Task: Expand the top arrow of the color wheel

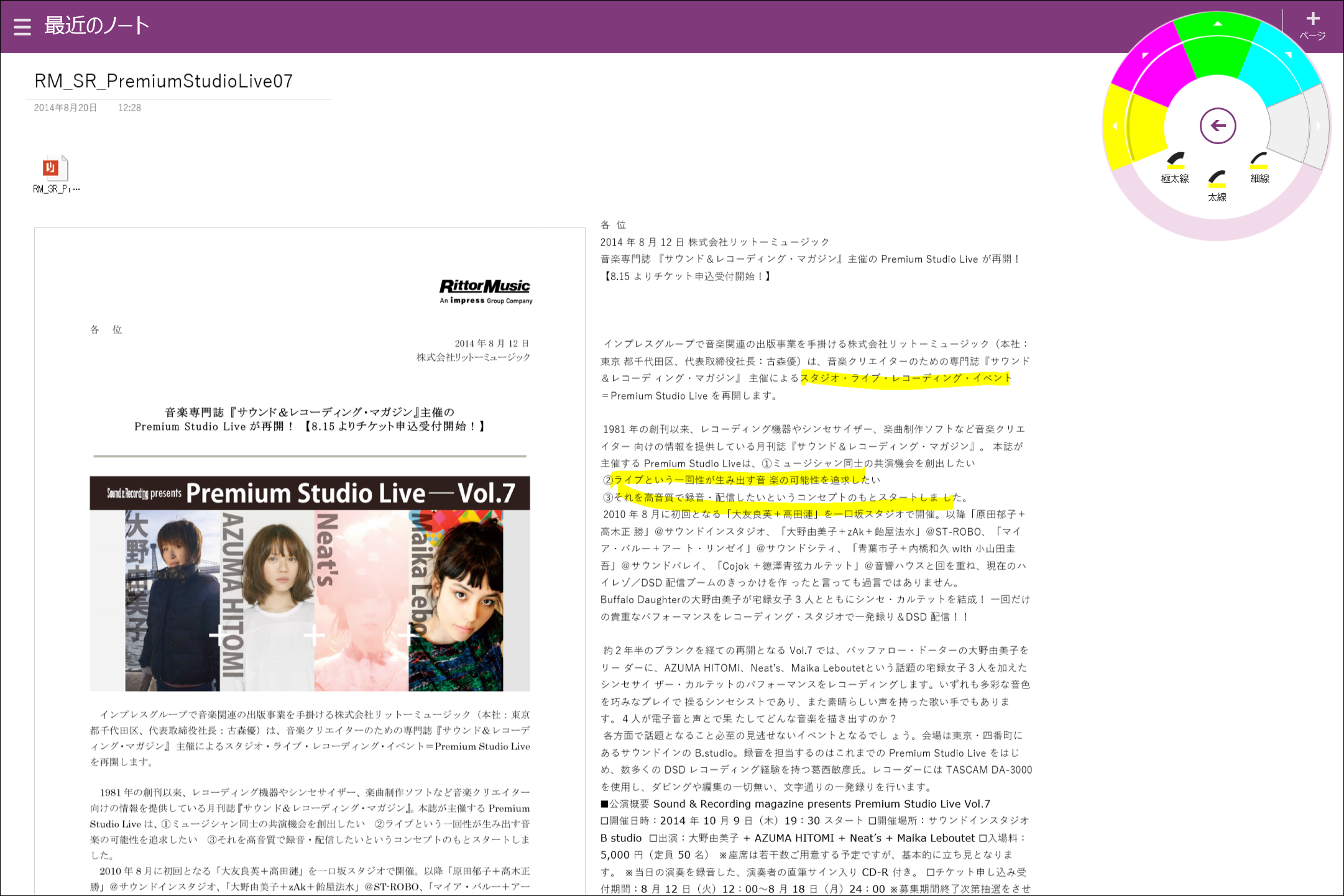Action: tap(1217, 22)
